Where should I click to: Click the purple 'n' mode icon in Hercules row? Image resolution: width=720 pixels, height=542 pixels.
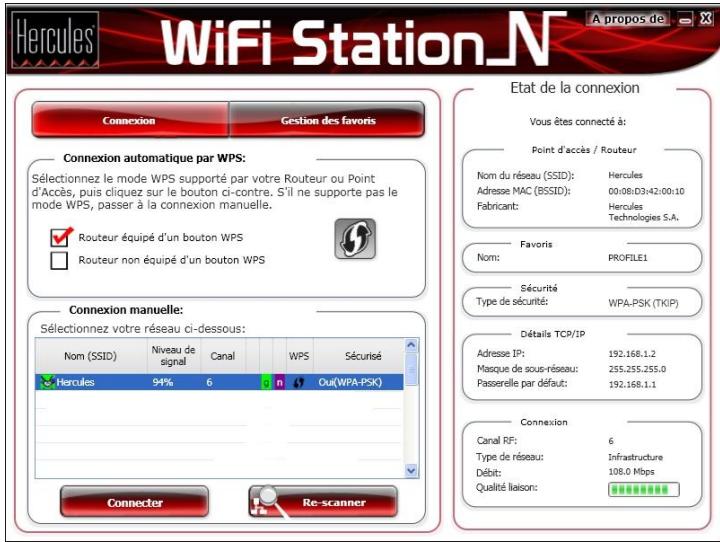tap(280, 382)
